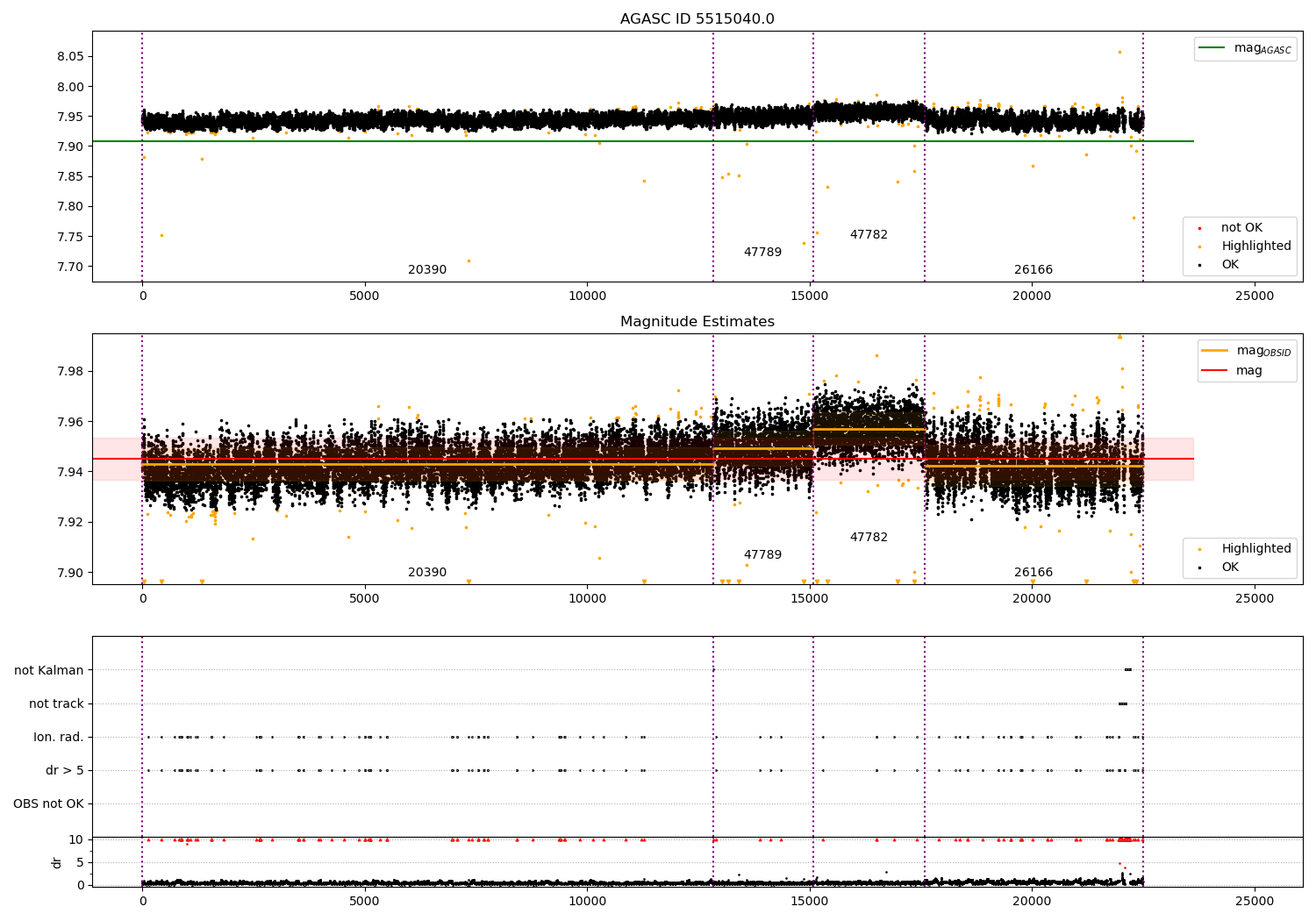Click obsid label 26166 in the top plot
Image resolution: width=1316 pixels, height=921 pixels.
(1033, 270)
